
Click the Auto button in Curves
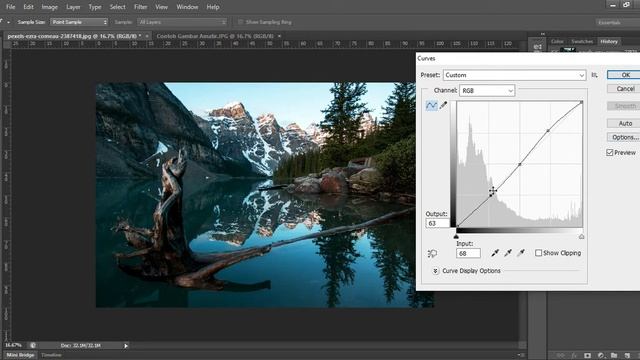[x=625, y=123]
